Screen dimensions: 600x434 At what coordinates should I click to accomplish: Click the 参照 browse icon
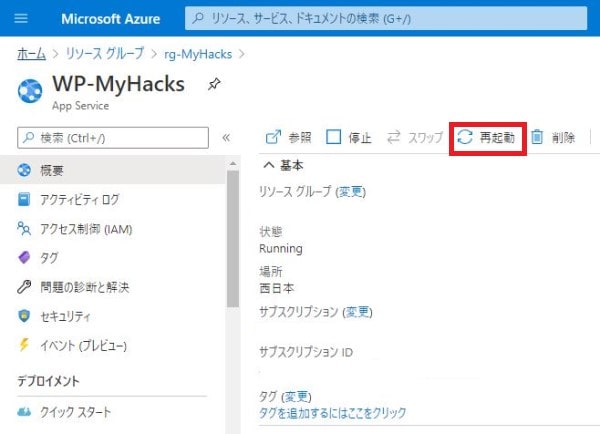[x=273, y=137]
